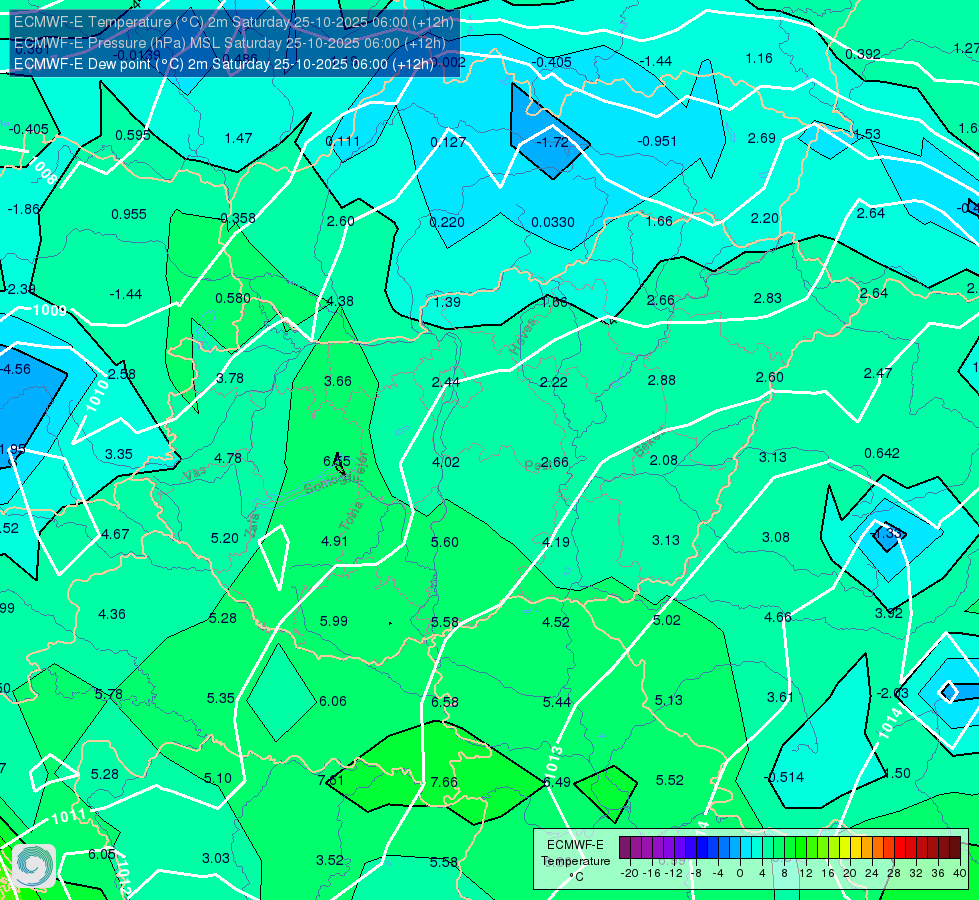This screenshot has height=900, width=979.
Task: Click the 3.35 temperature value
Action: point(119,454)
